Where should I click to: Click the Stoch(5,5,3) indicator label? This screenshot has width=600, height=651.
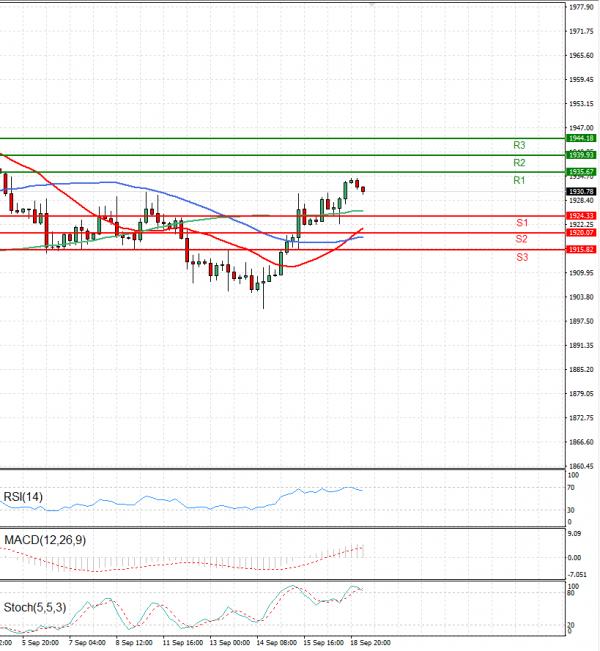point(36,606)
